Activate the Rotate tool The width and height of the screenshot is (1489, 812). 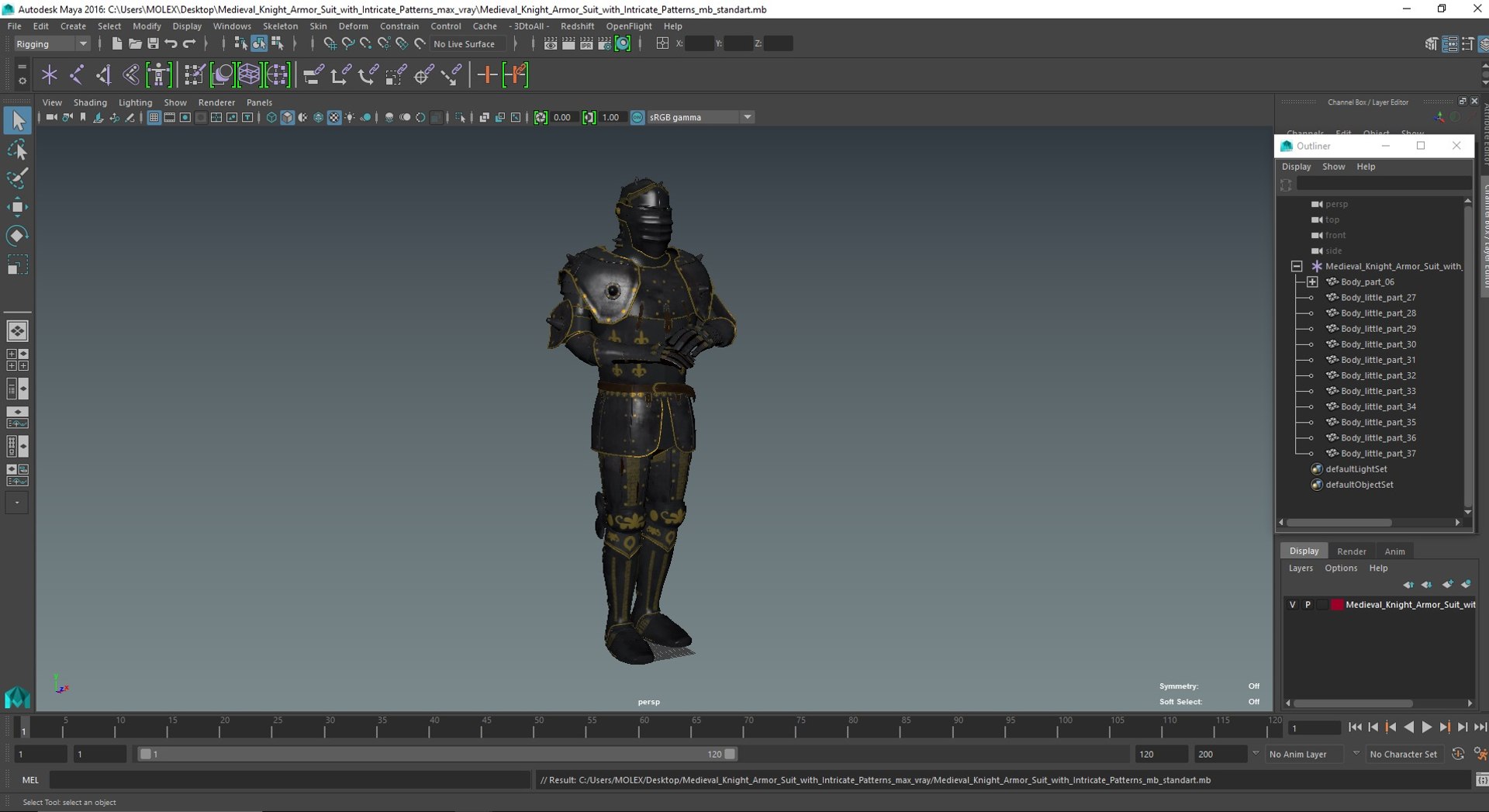click(17, 236)
